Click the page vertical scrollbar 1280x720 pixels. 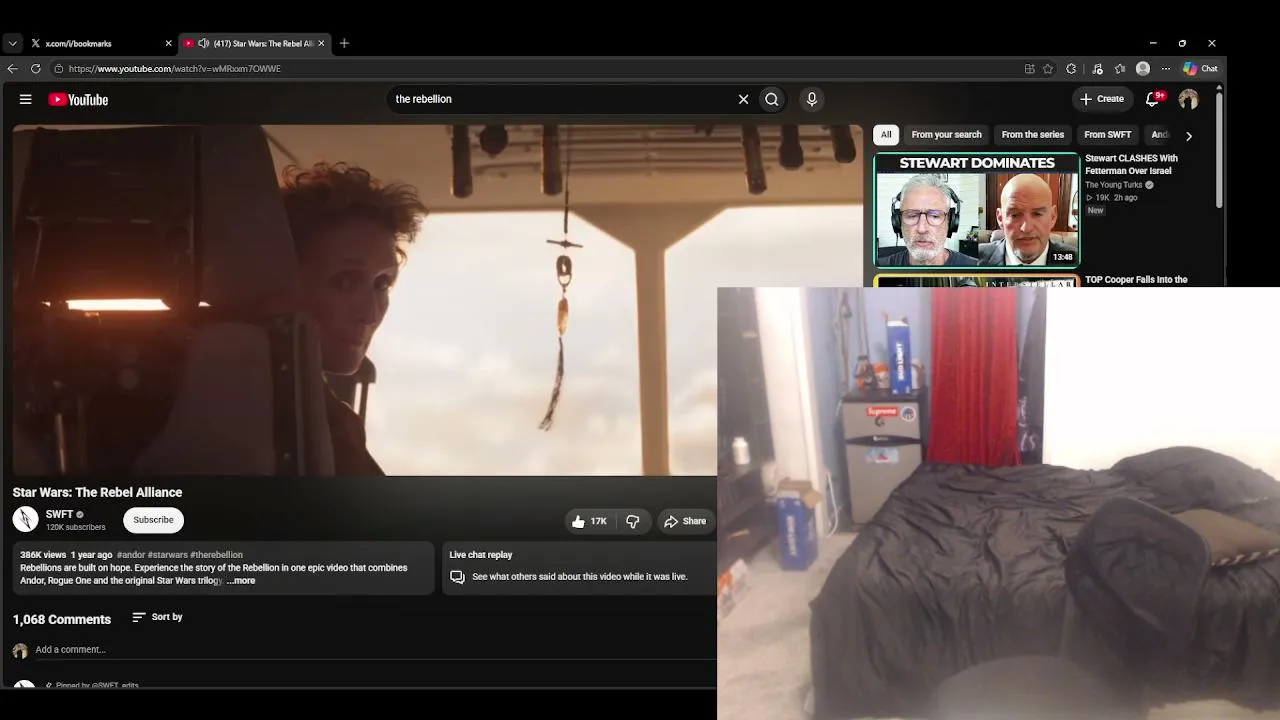1219,150
